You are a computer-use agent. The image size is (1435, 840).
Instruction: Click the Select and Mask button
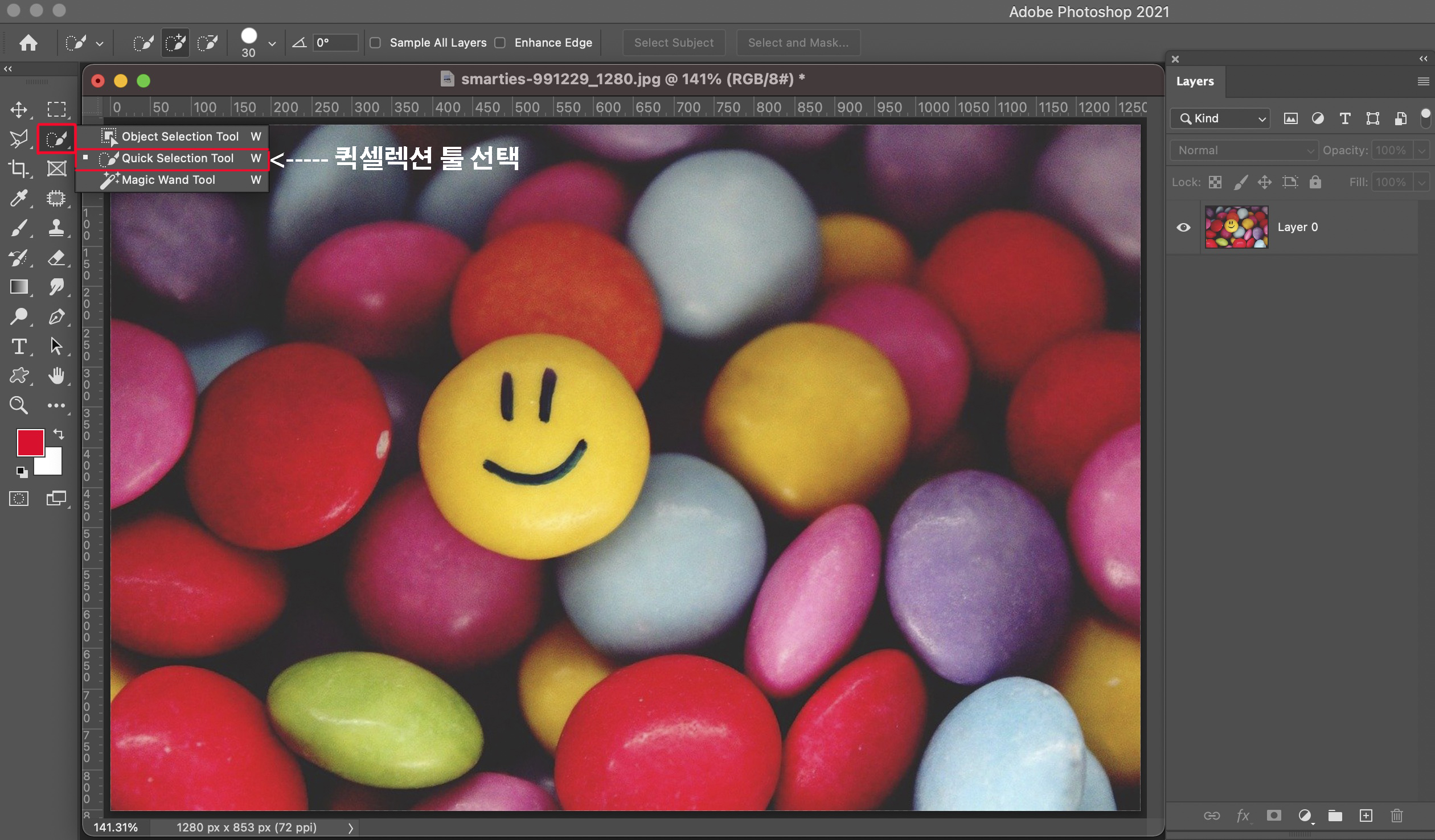click(x=798, y=43)
